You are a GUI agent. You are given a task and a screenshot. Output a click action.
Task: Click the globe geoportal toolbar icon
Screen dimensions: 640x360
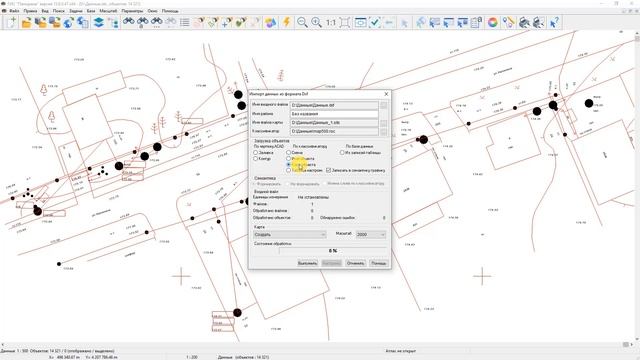[69, 22]
